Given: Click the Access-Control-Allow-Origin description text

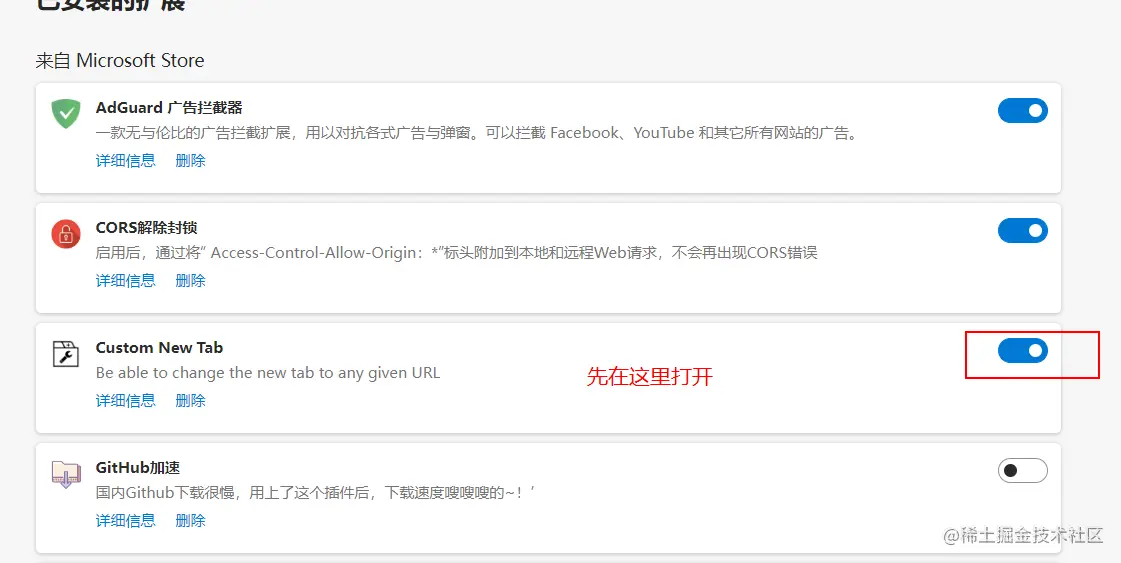Looking at the screenshot, I should [x=456, y=253].
